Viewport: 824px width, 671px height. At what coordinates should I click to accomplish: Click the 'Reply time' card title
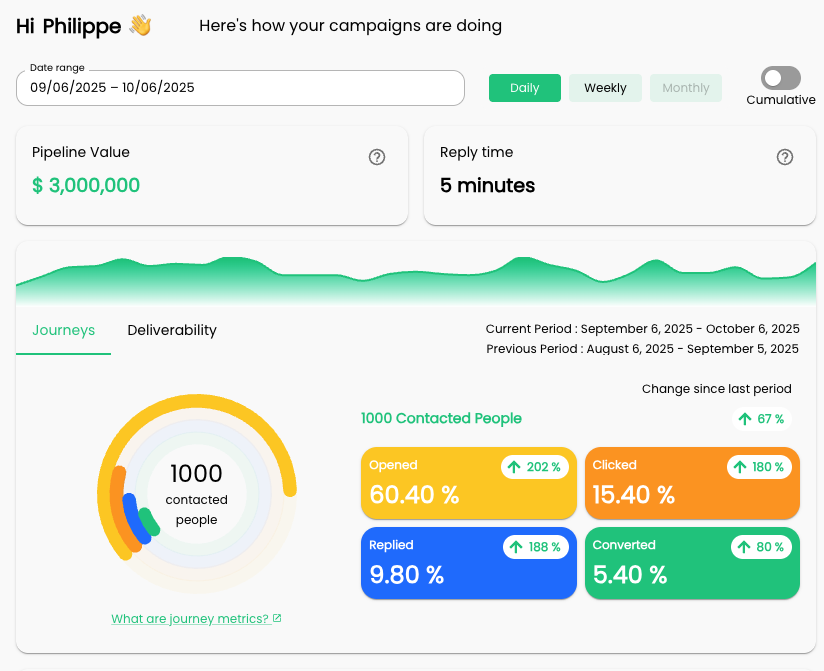click(x=476, y=152)
